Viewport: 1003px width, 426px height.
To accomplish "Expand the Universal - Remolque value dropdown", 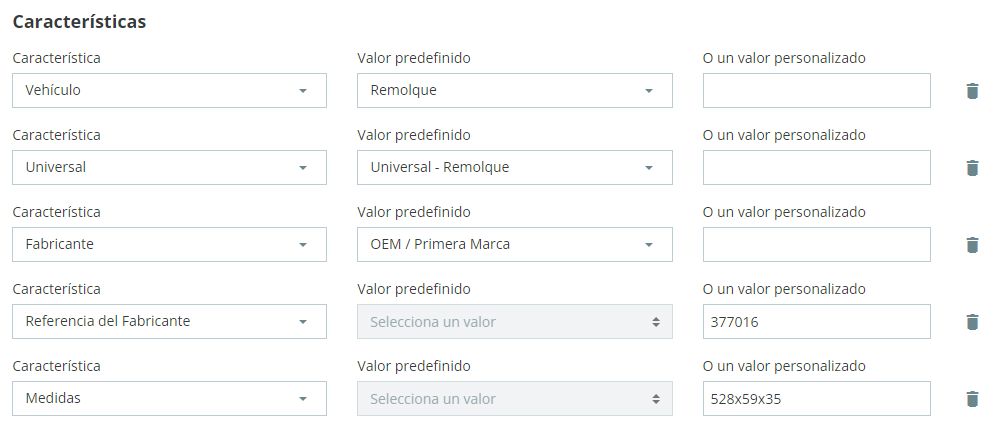I will point(514,168).
